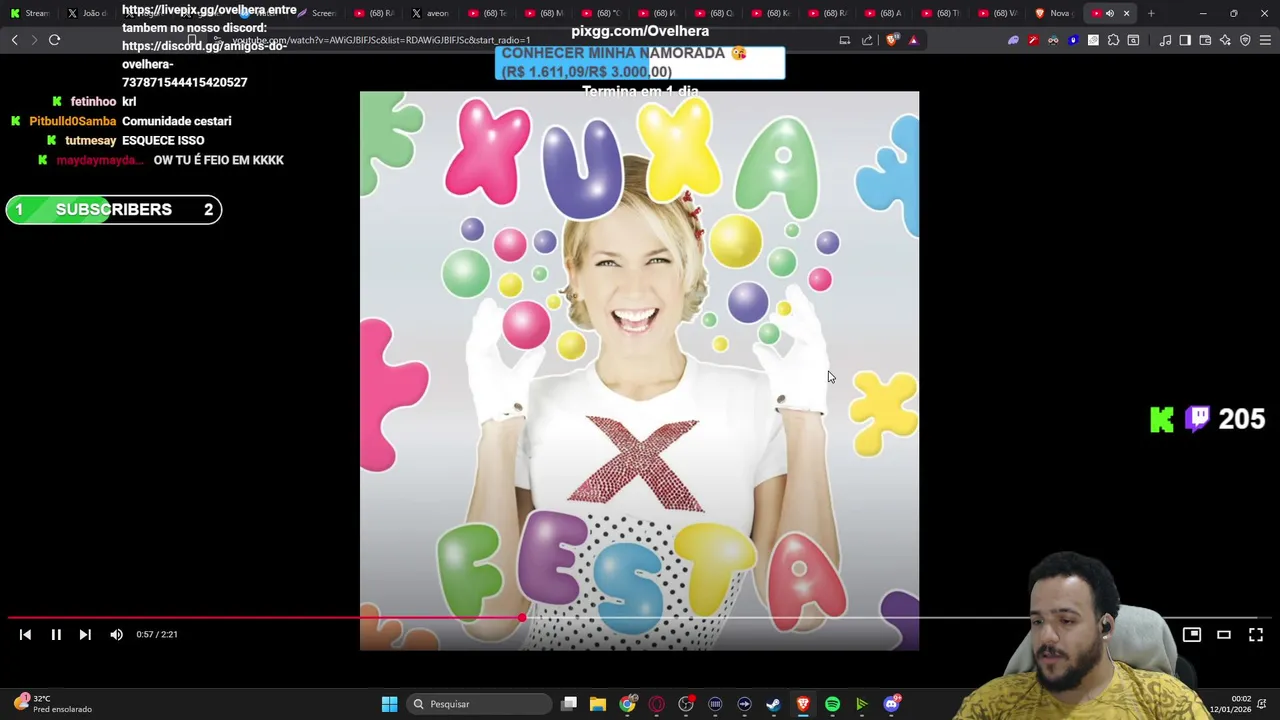This screenshot has height=720, width=1280.
Task: Open Opera GX from the taskbar
Action: (x=656, y=704)
